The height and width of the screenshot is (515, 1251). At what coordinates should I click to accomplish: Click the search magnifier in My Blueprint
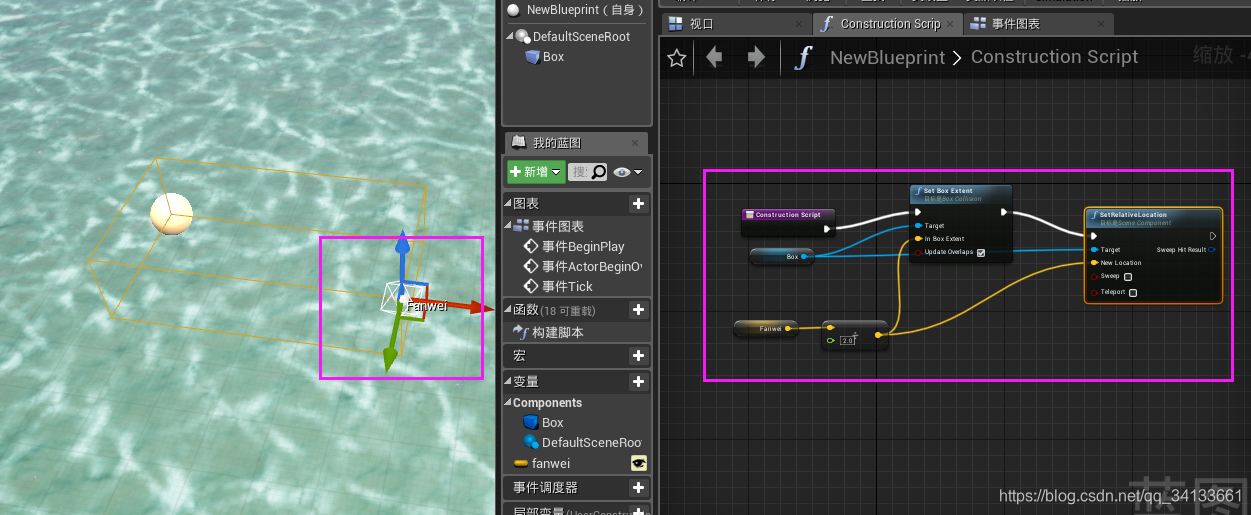599,172
